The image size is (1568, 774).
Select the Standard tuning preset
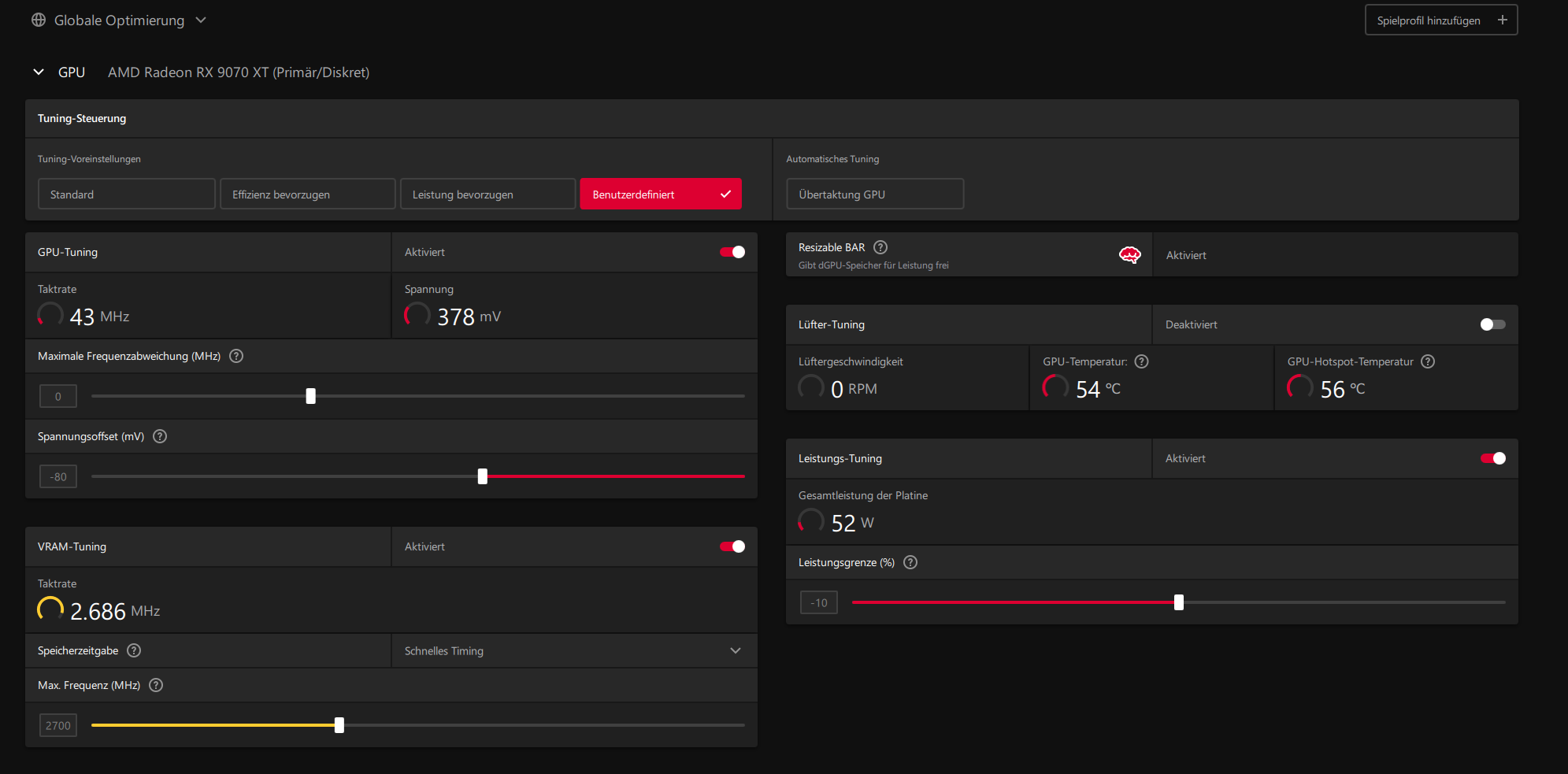pos(126,194)
